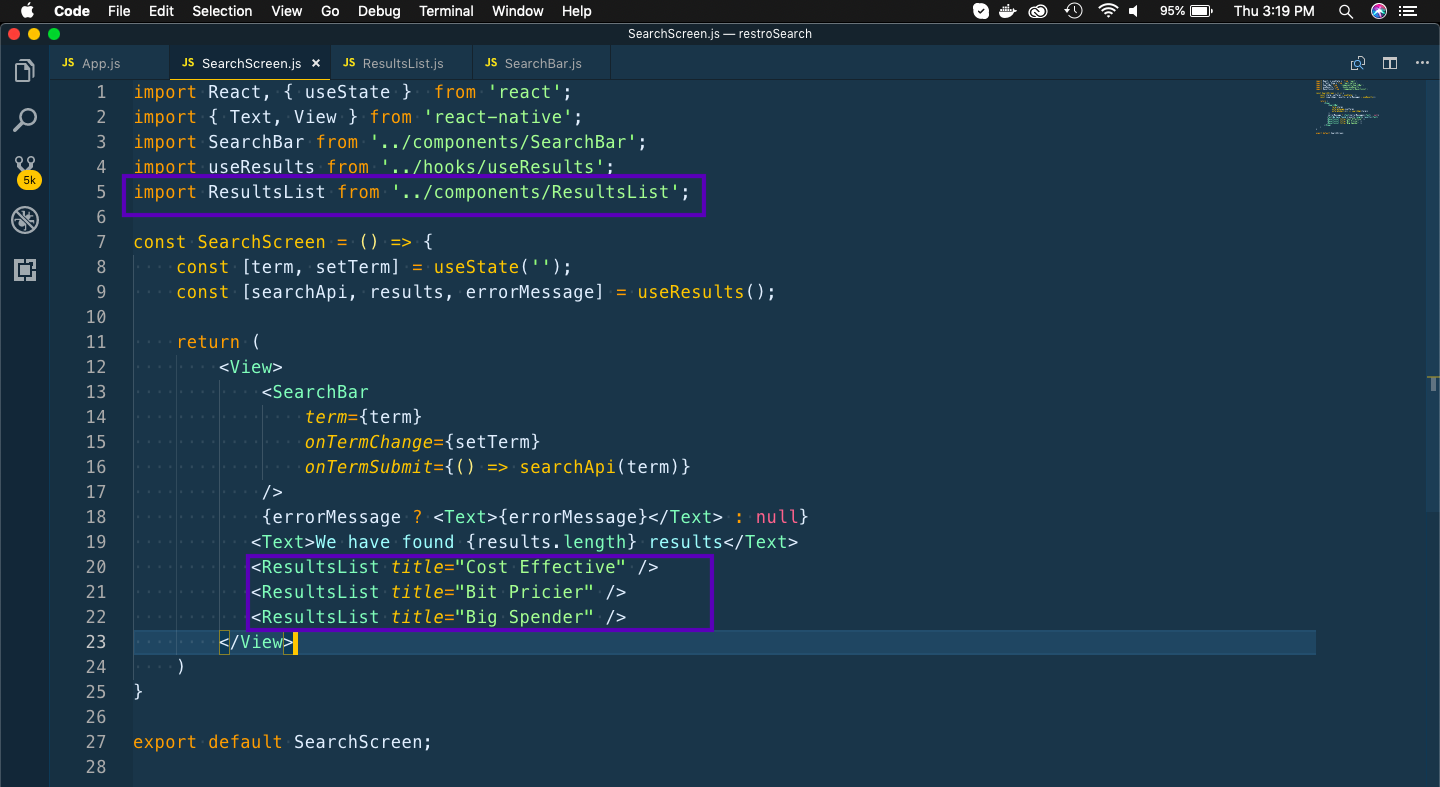Viewport: 1440px width, 787px height.
Task: Click the minimap code preview
Action: click(x=1348, y=106)
